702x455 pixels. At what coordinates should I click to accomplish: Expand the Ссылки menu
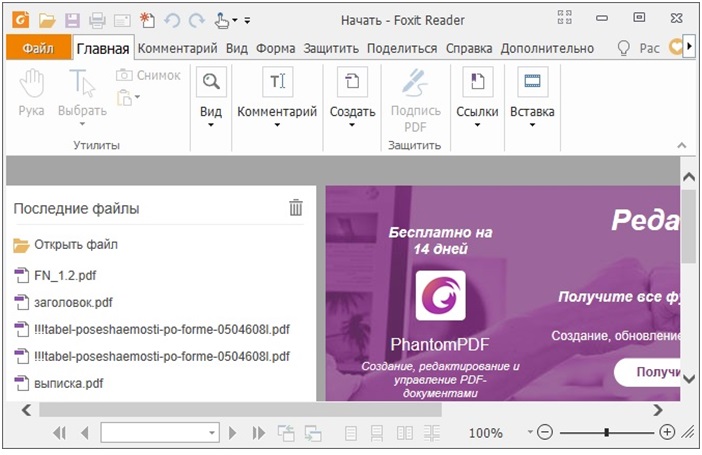[477, 97]
